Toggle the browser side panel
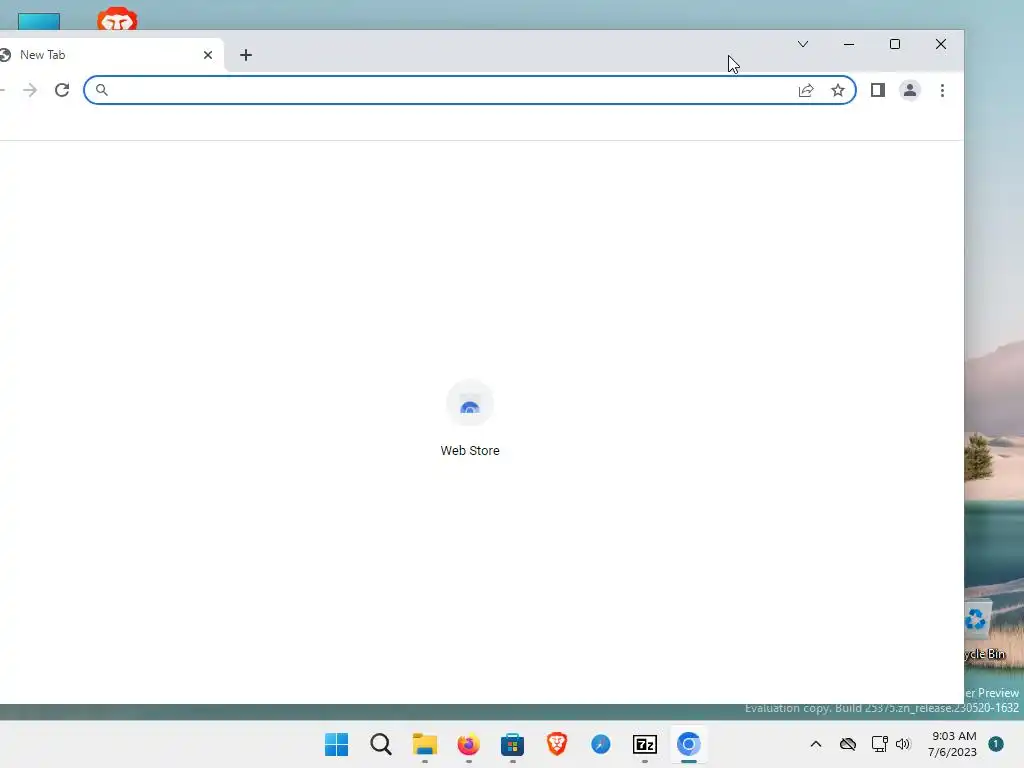The width and height of the screenshot is (1024, 768). tap(878, 90)
